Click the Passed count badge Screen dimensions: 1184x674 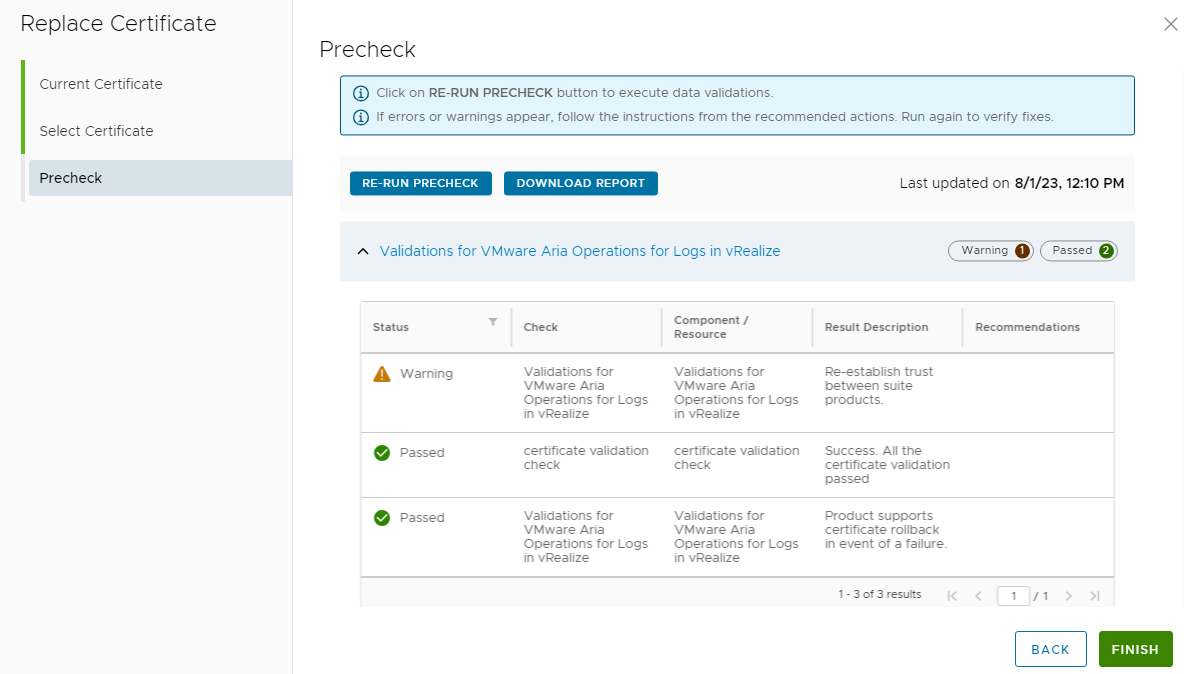tap(1079, 251)
